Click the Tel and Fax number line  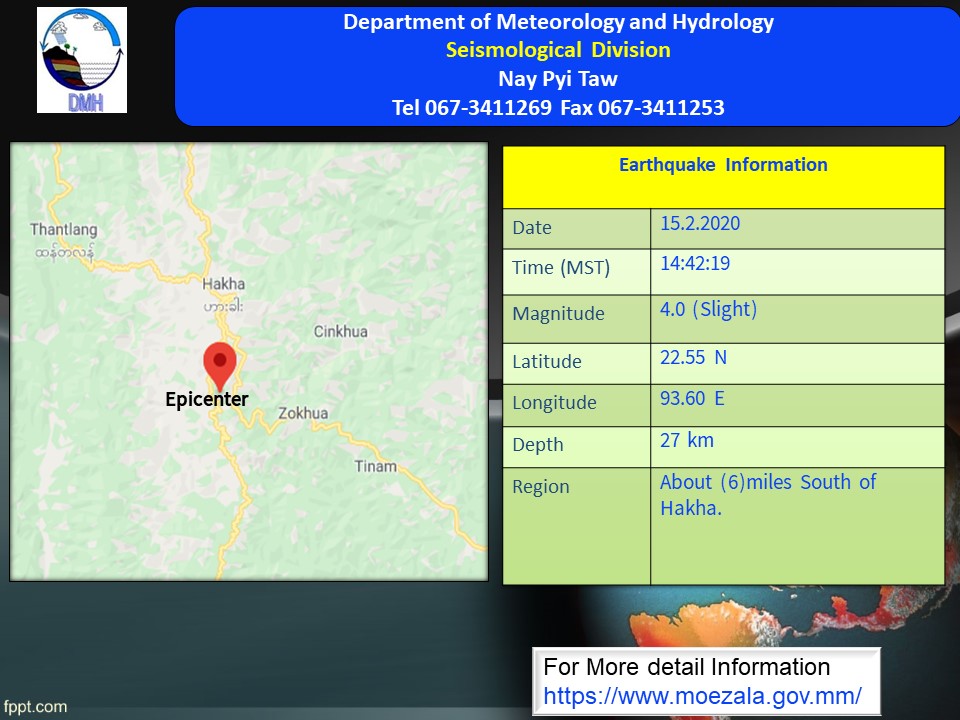[558, 108]
